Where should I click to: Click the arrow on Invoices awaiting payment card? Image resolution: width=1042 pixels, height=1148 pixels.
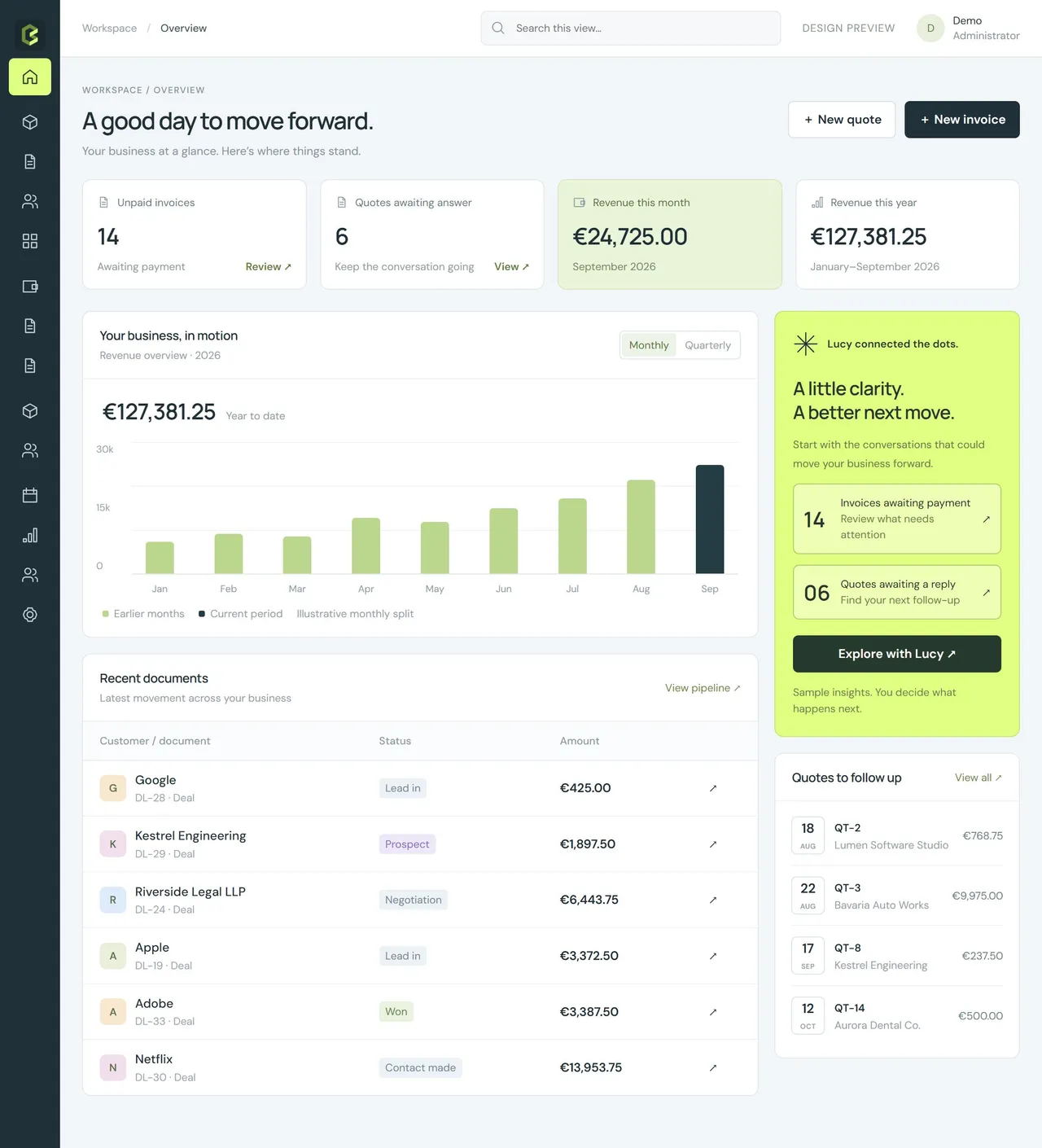point(987,519)
